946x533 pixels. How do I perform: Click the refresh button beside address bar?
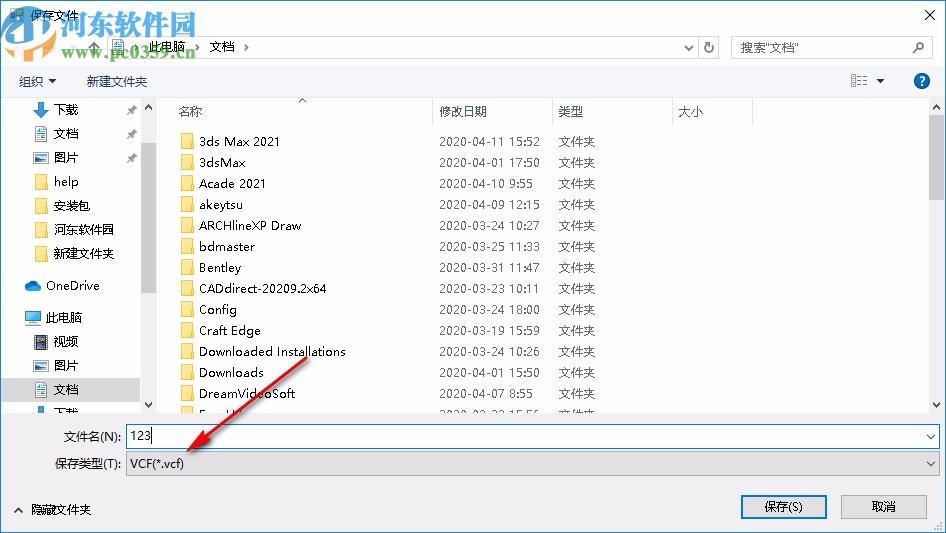pyautogui.click(x=709, y=47)
